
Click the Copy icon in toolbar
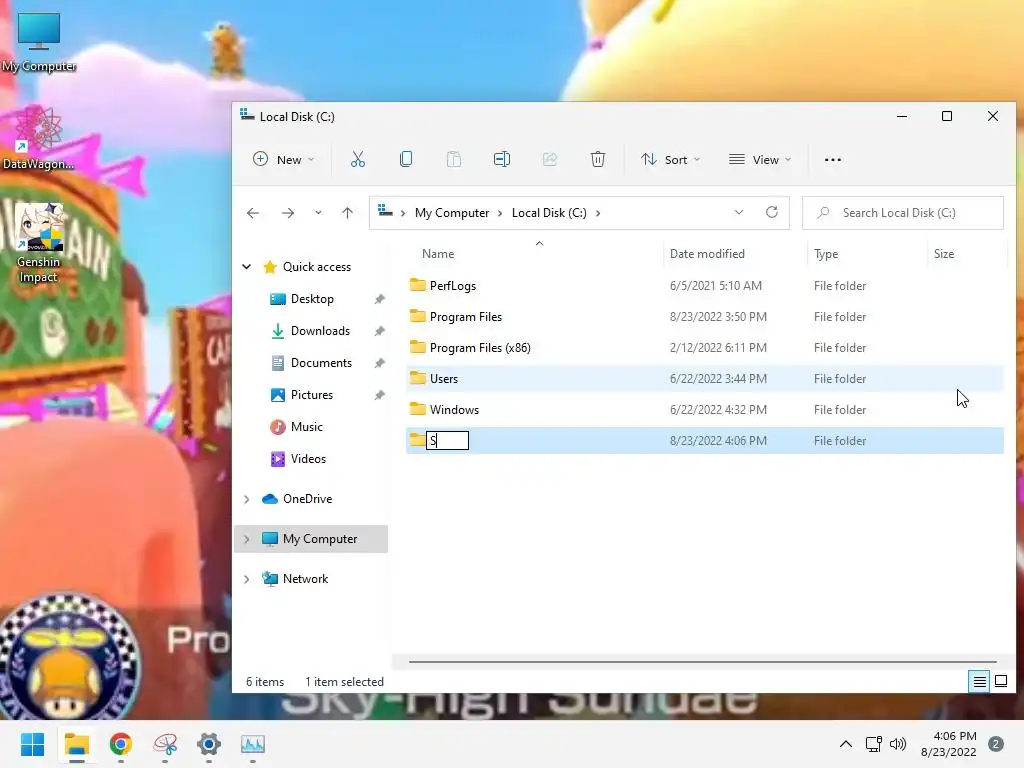406,159
